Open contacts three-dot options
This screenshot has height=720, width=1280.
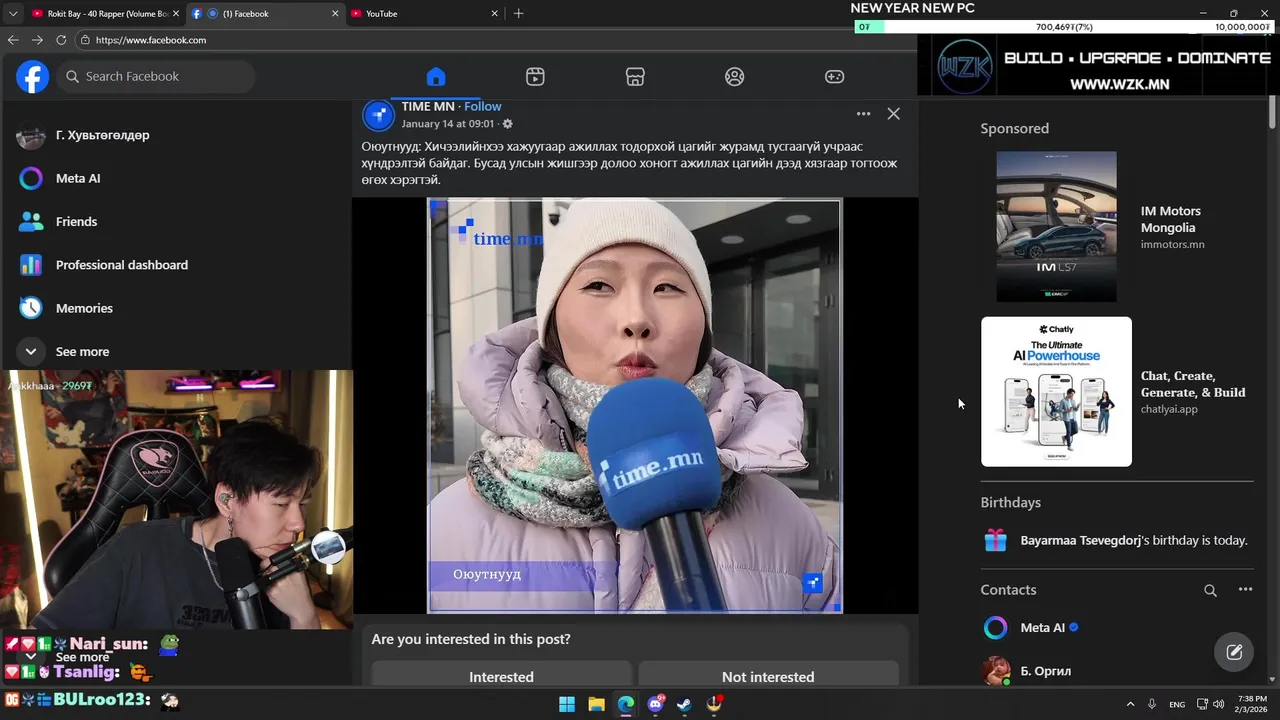click(x=1245, y=589)
